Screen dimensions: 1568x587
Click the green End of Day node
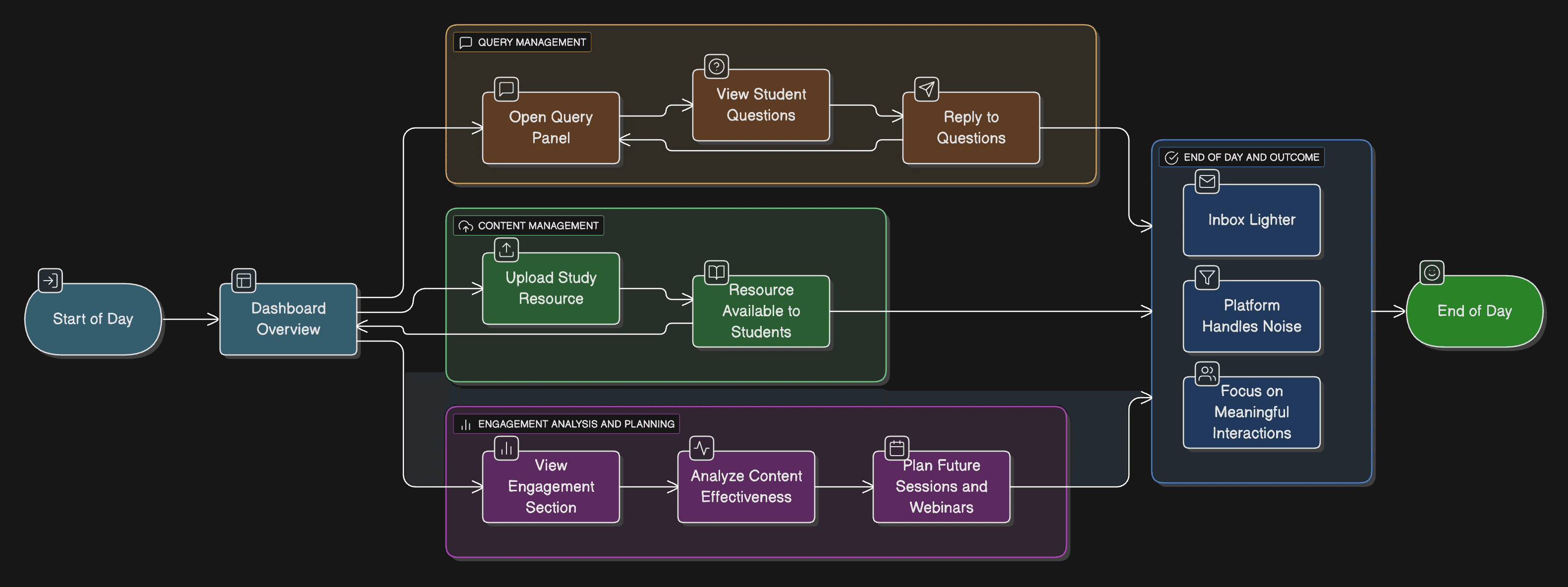coord(1474,311)
